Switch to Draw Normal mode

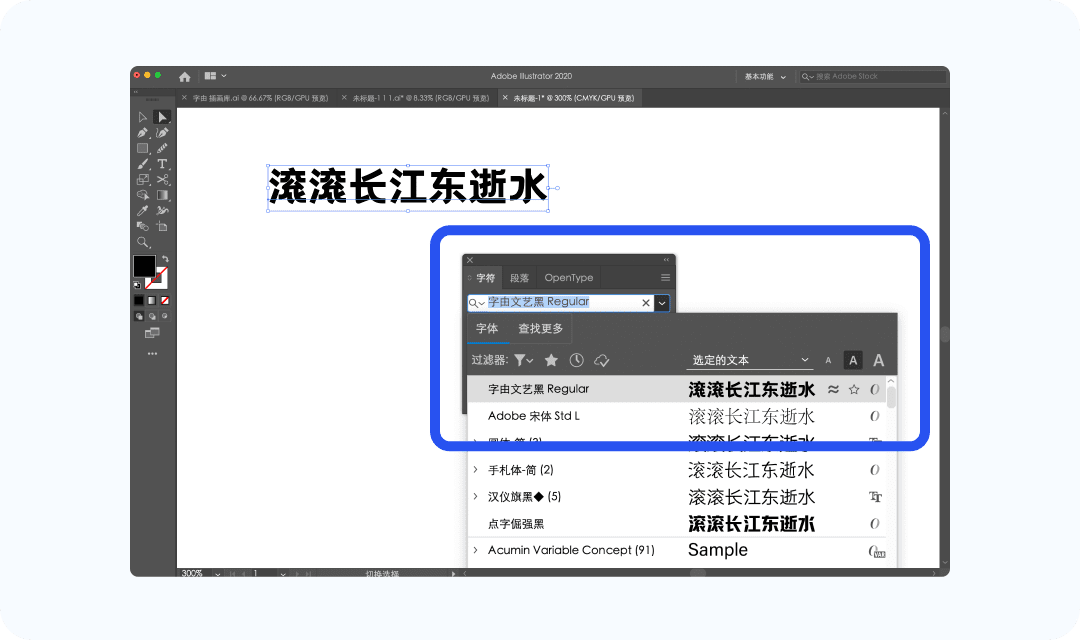pos(139,316)
